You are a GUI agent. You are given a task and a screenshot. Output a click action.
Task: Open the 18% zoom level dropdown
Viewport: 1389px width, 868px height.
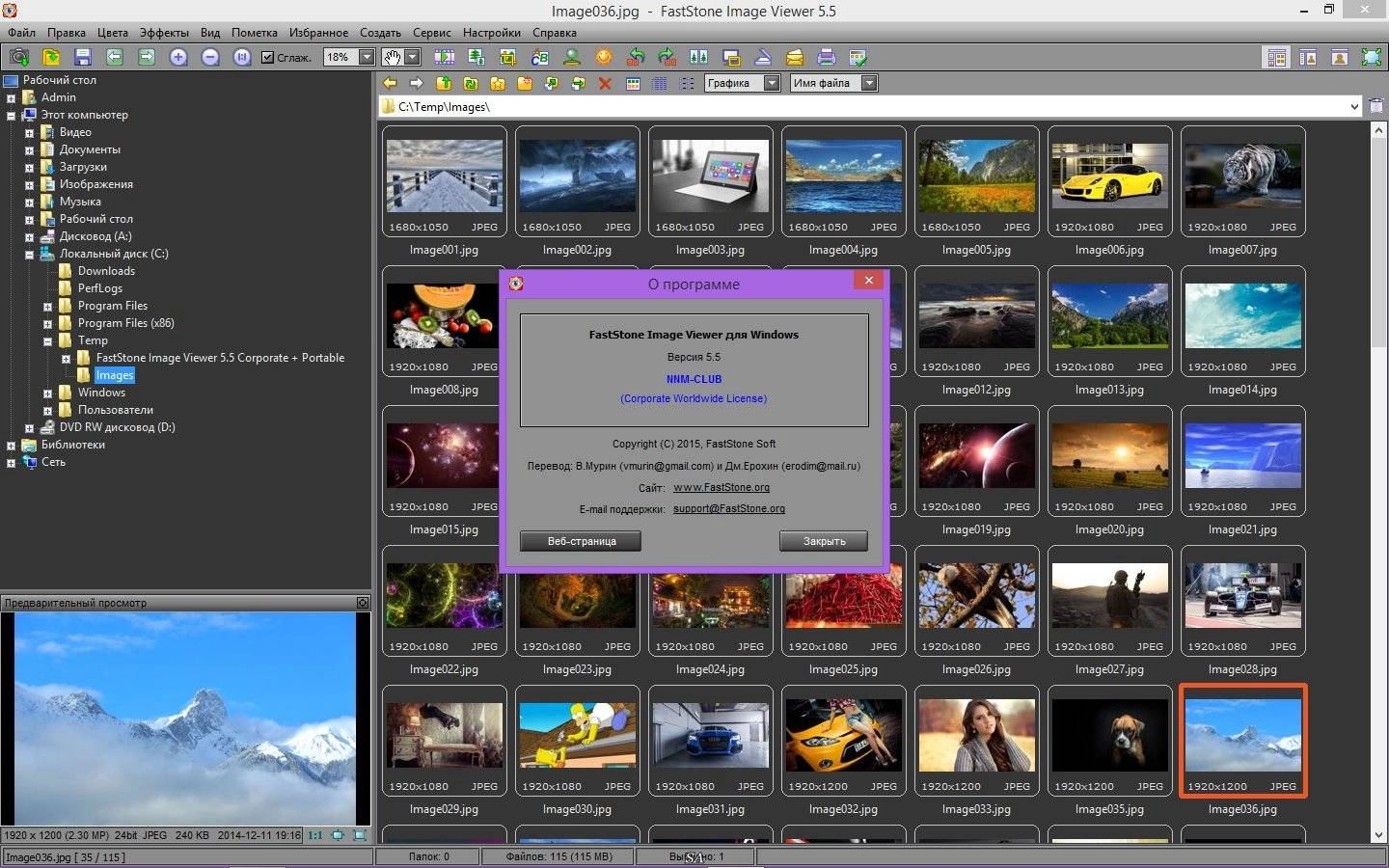367,57
